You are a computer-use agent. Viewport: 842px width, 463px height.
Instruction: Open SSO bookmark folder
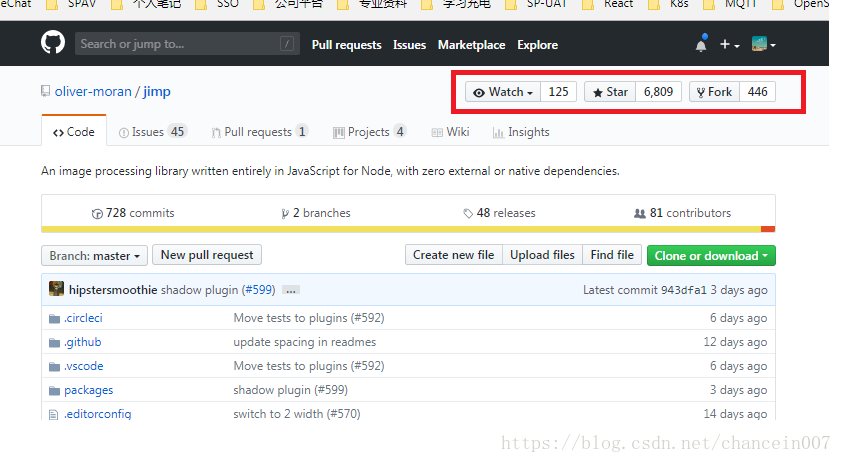tap(219, 4)
